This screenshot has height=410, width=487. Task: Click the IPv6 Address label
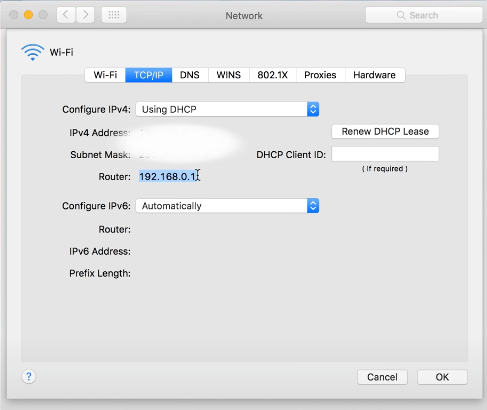(x=100, y=251)
